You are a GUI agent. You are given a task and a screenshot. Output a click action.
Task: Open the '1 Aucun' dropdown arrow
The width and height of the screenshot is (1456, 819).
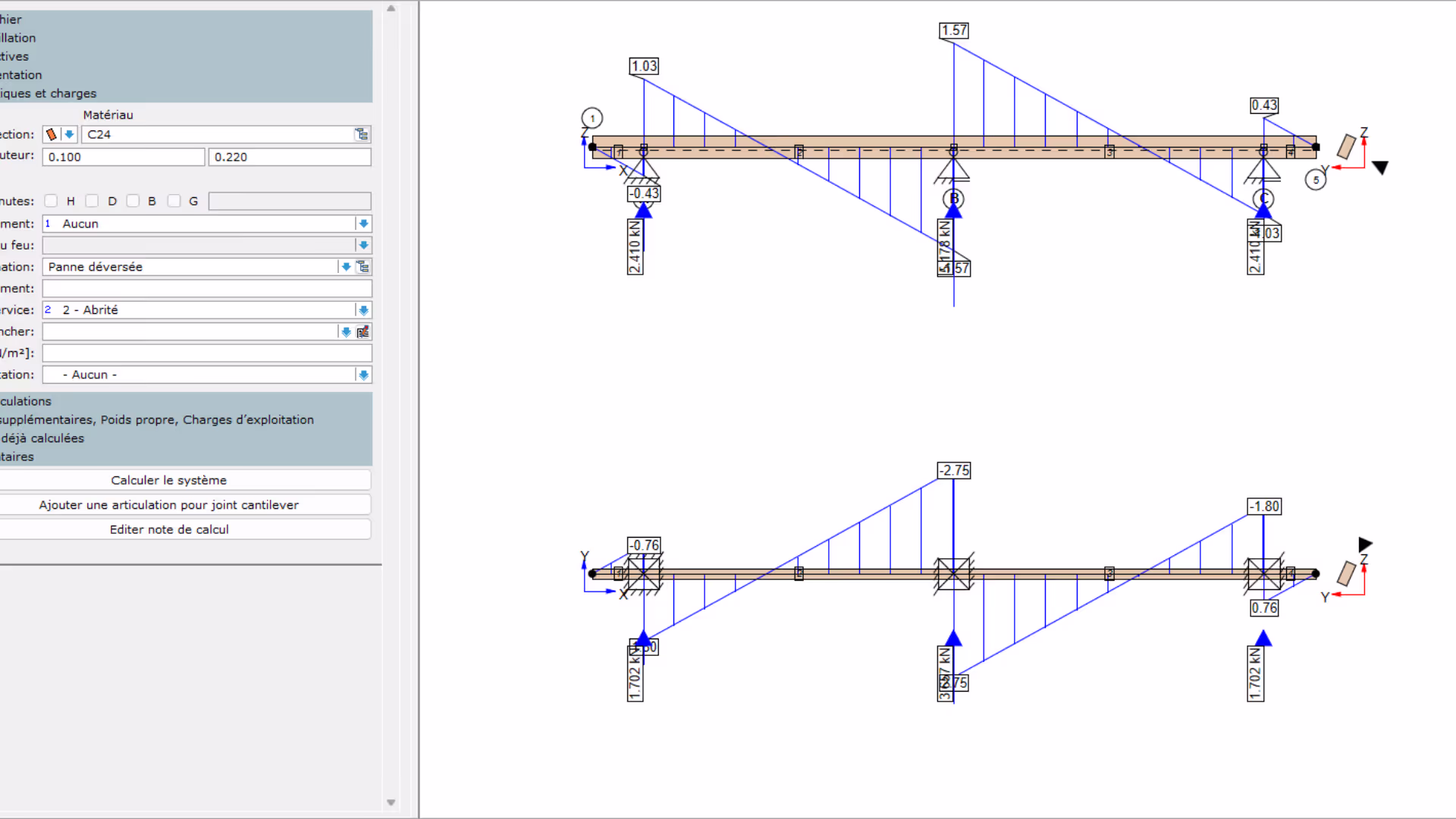coord(363,224)
